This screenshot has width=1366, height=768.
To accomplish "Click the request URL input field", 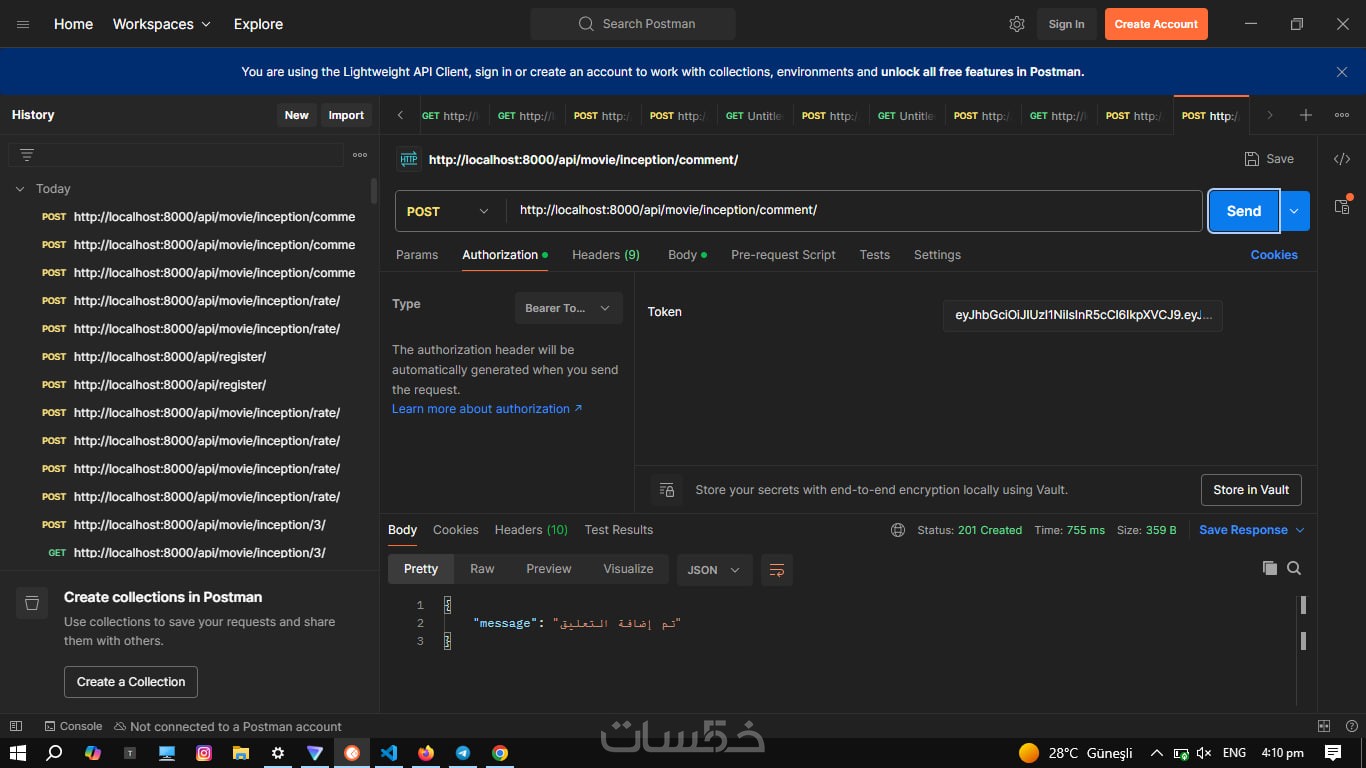I will coord(854,211).
